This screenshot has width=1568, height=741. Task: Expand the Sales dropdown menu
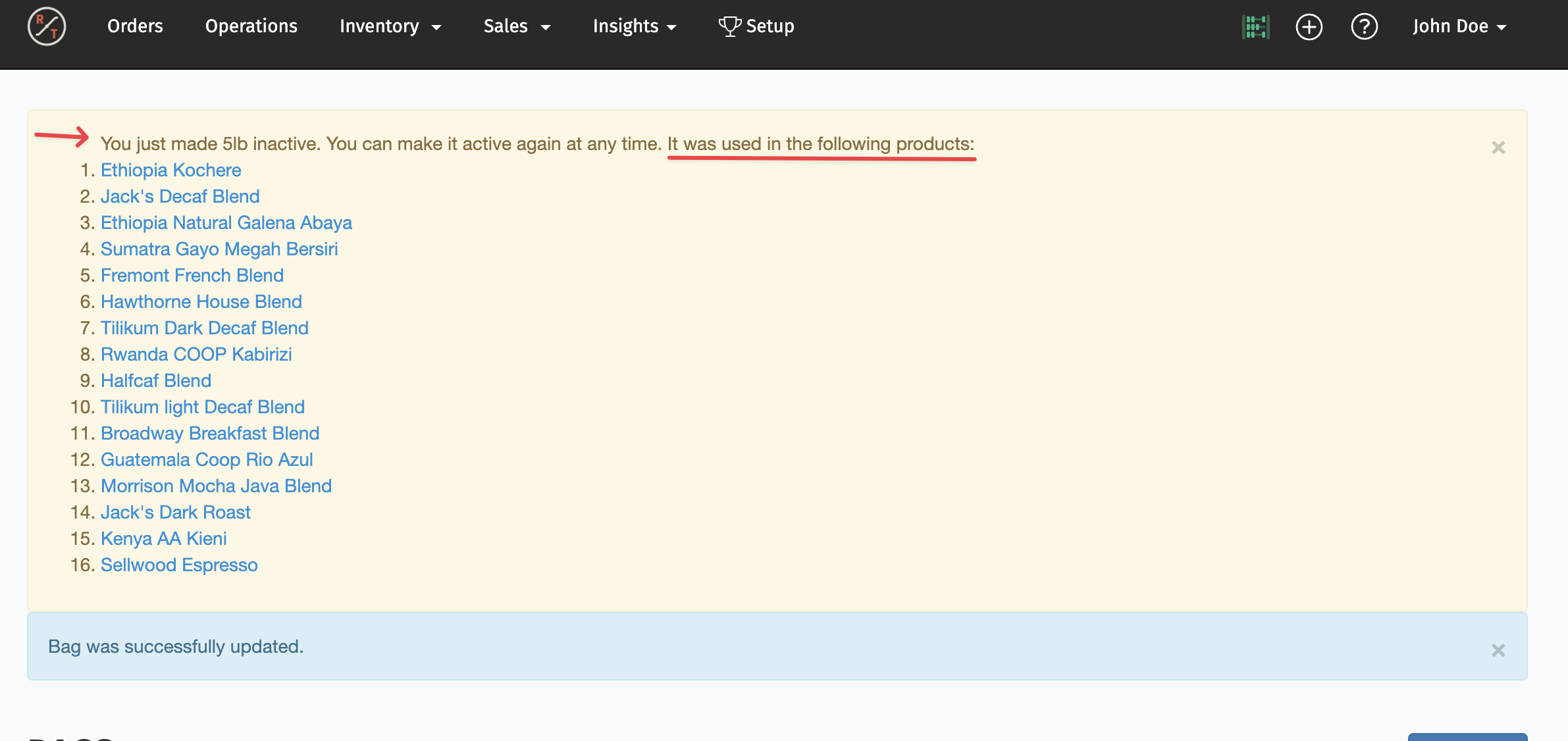pos(516,26)
